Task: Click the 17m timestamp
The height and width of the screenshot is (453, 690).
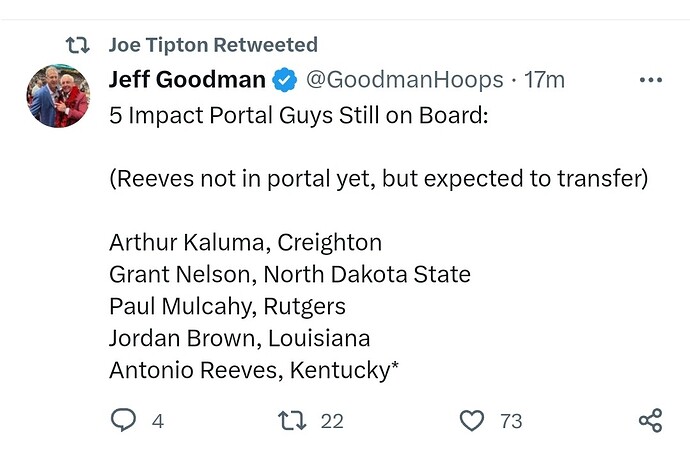Action: point(544,80)
